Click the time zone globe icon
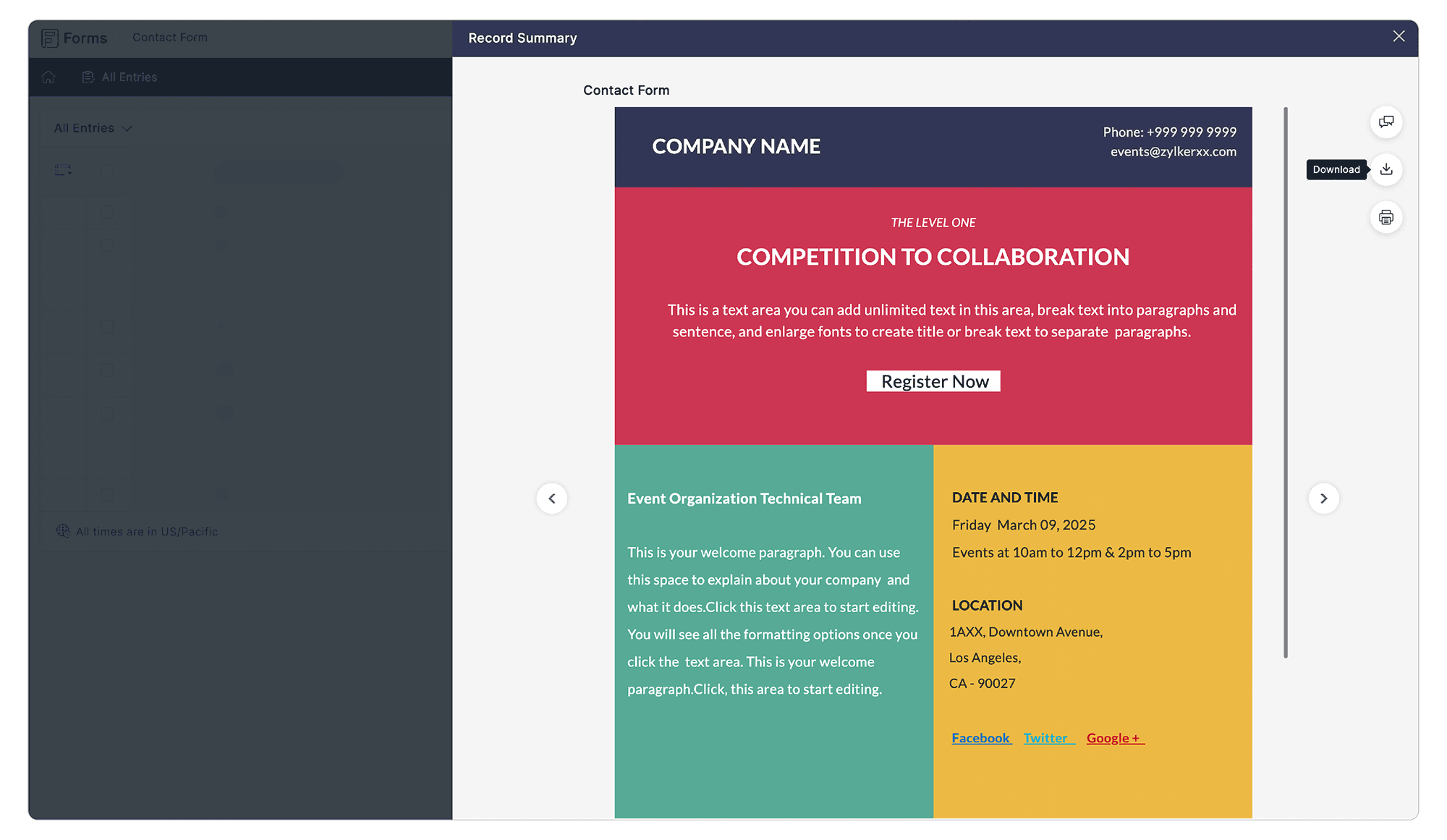Screen dimensions: 1447x840 (63, 531)
